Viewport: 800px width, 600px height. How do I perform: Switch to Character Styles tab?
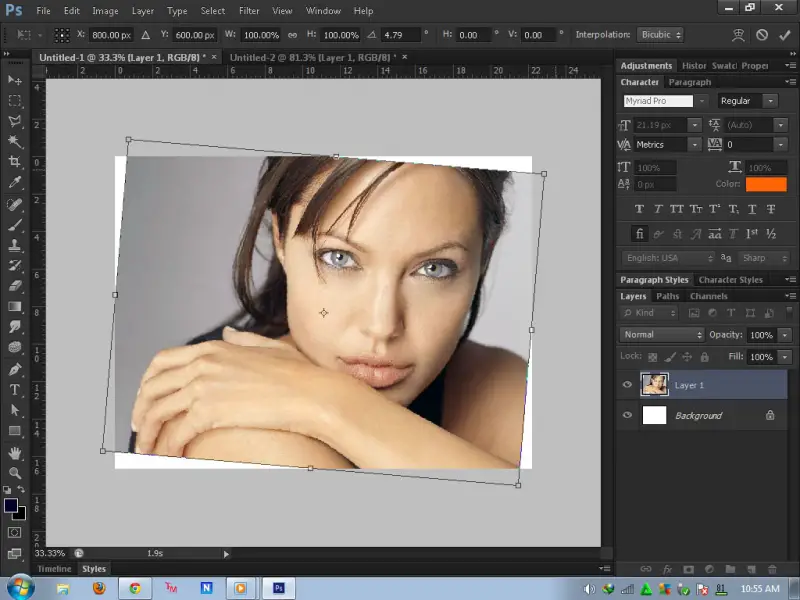[730, 280]
